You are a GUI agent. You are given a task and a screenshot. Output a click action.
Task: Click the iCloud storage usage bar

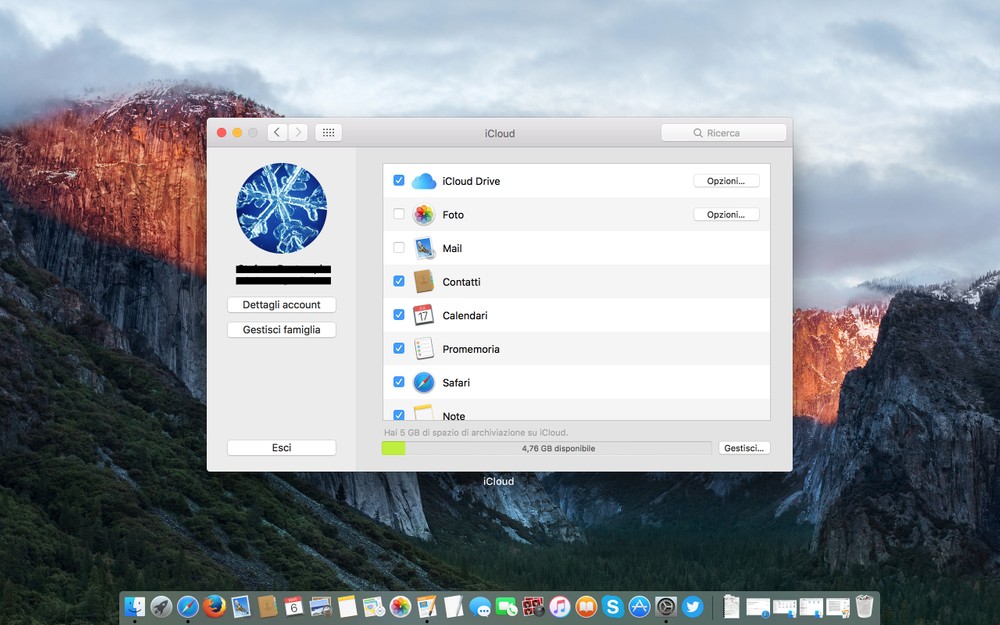(546, 448)
